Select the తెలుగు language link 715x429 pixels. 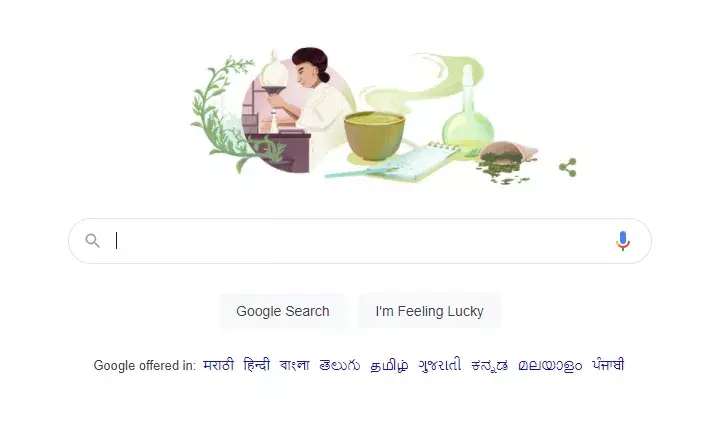tap(339, 365)
